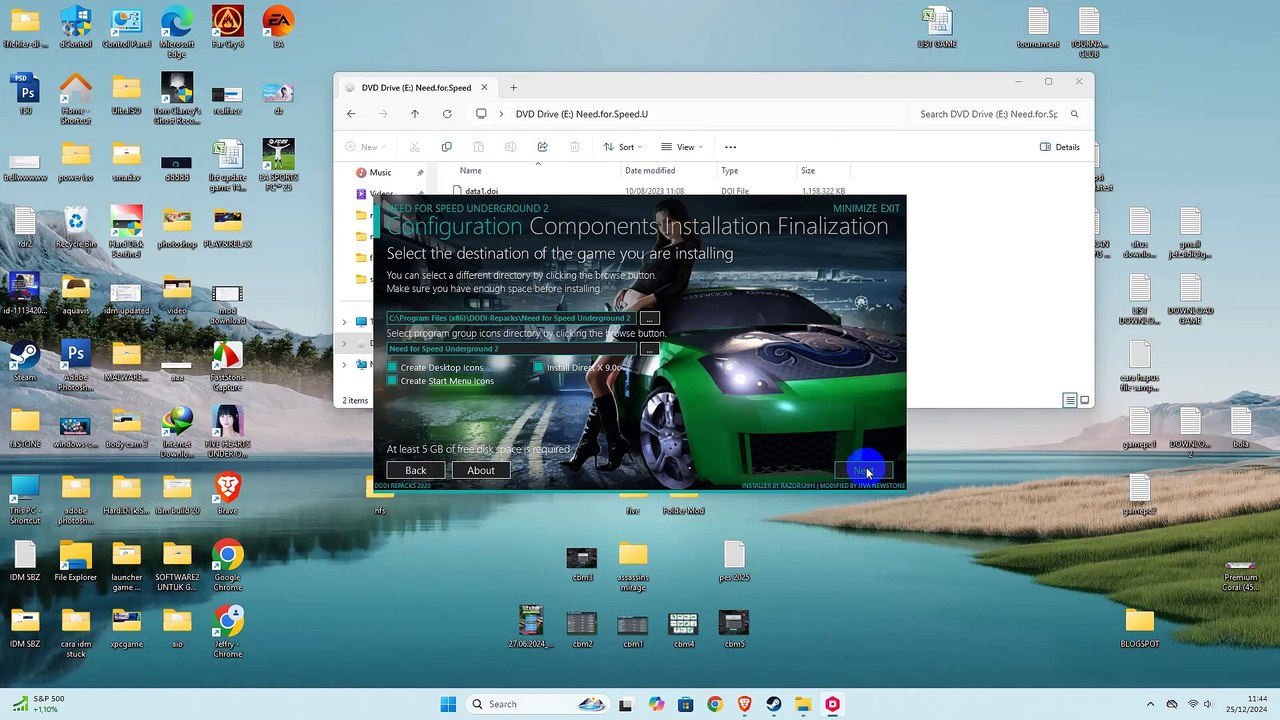1280x720 pixels.
Task: Open the New dropdown in File Explorer
Action: (x=366, y=147)
